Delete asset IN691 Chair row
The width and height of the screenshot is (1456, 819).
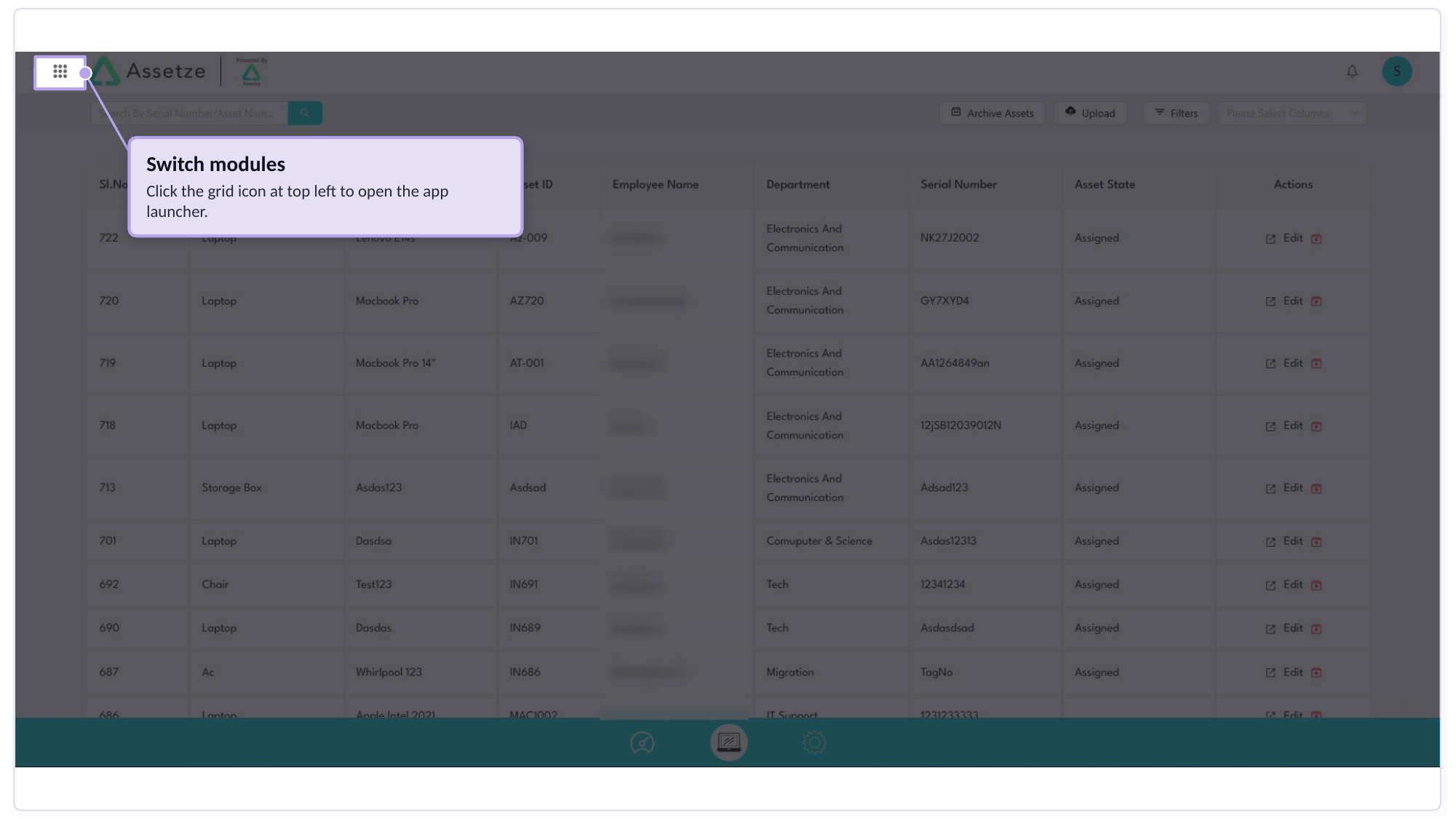[1316, 585]
